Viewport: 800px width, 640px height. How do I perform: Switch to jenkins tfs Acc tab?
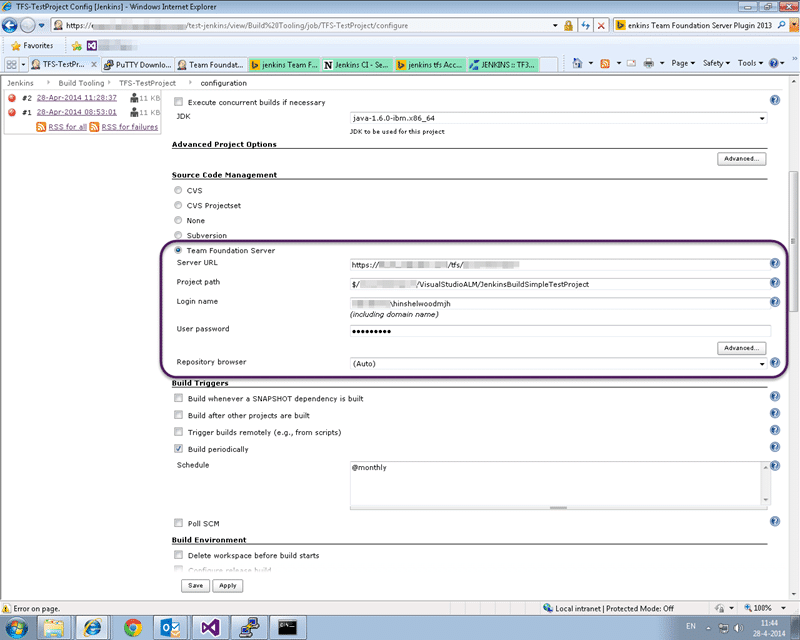[x=430, y=65]
